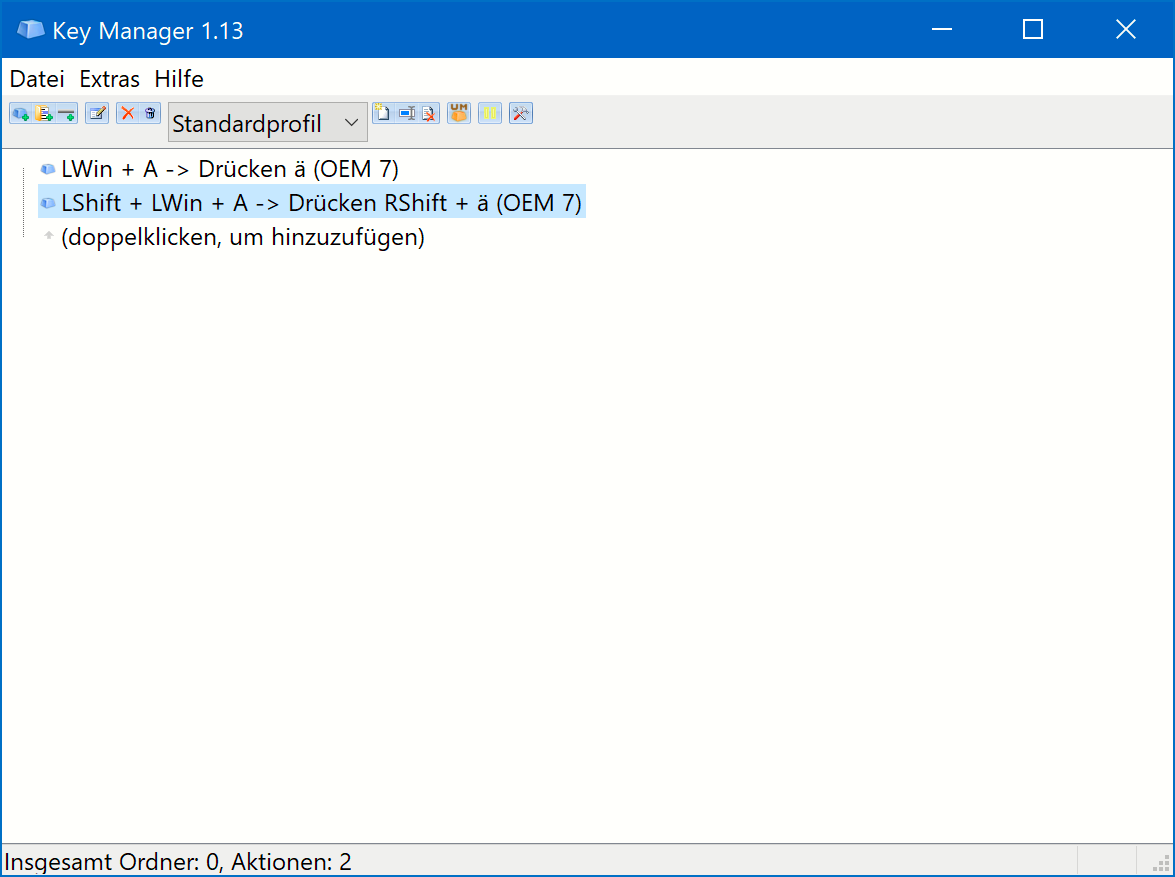Open the Standardprofil profile dropdown
The image size is (1175, 877).
click(x=267, y=123)
